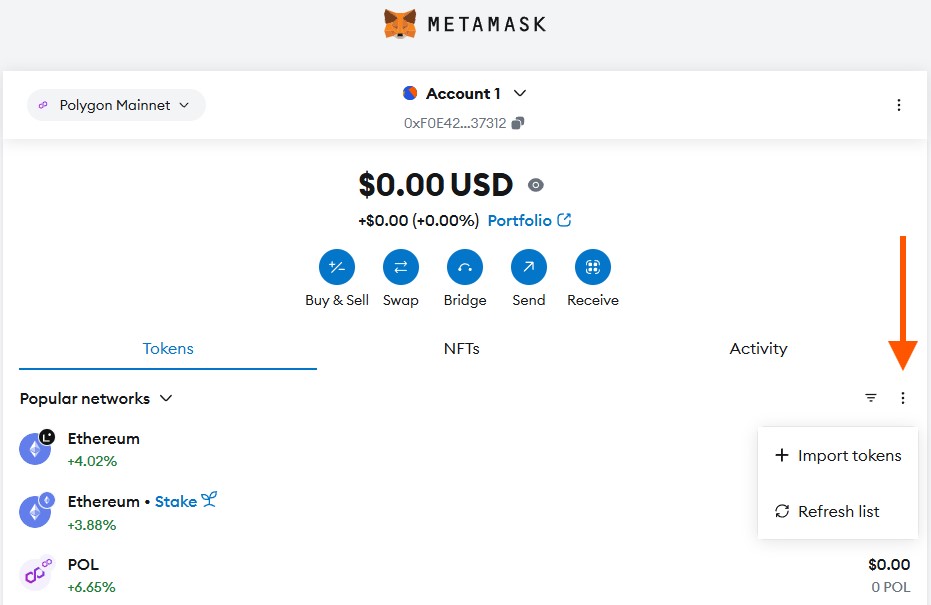Copy the account address
Viewport: 931px width, 605px height.
coord(517,123)
